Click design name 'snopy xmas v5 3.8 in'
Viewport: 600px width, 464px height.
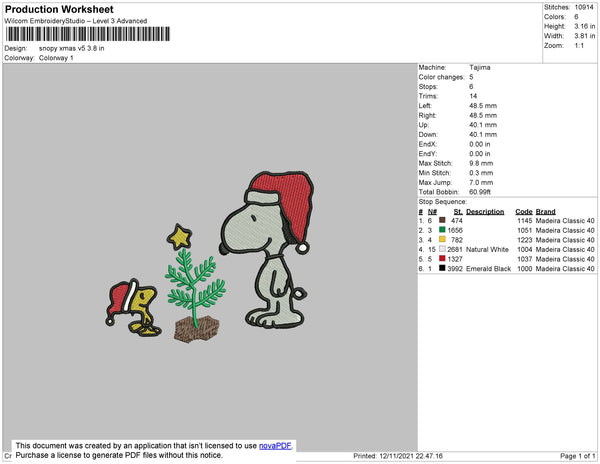pos(72,49)
